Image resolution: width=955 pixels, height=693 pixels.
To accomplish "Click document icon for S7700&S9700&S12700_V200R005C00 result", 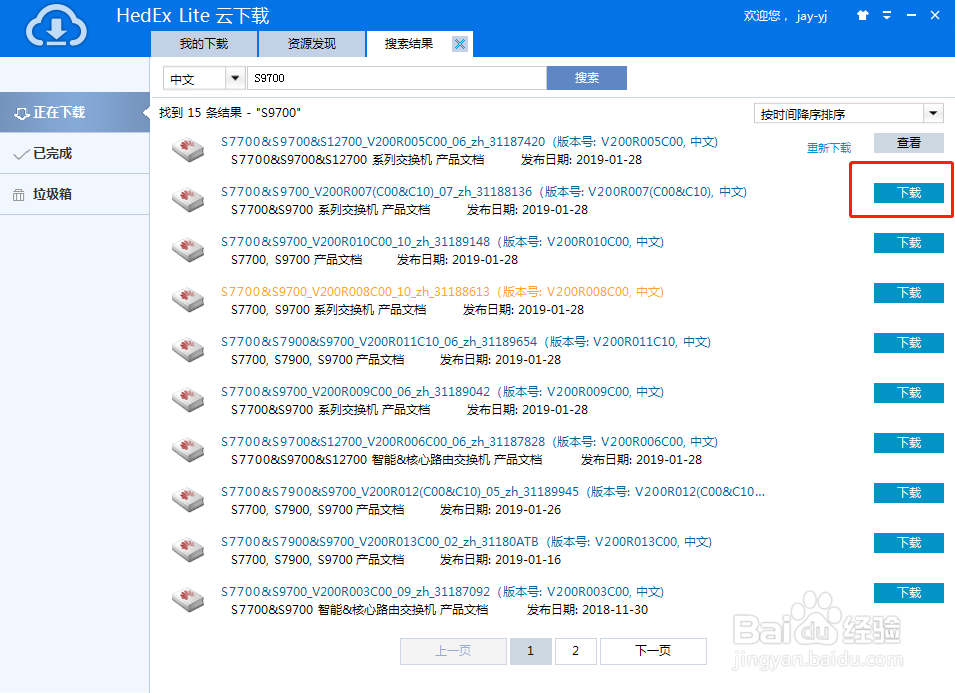I will (x=188, y=149).
